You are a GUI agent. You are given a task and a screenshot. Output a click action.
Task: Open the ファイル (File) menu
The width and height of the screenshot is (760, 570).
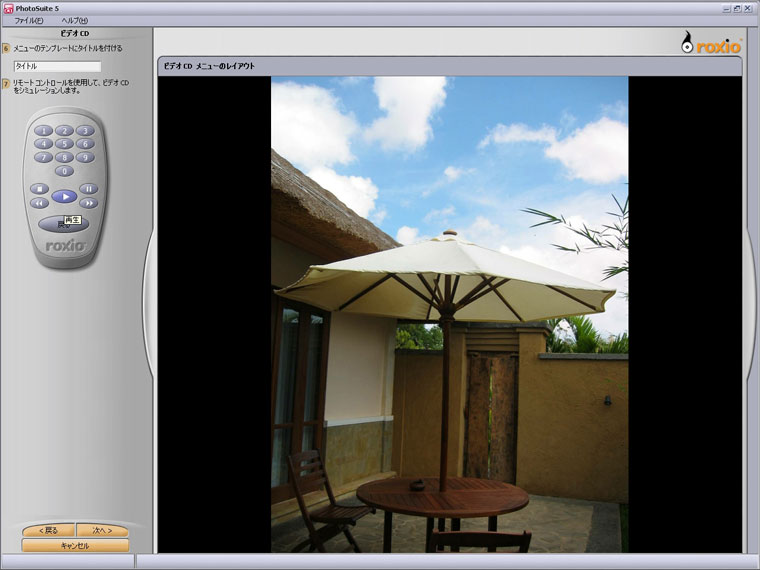(29, 20)
